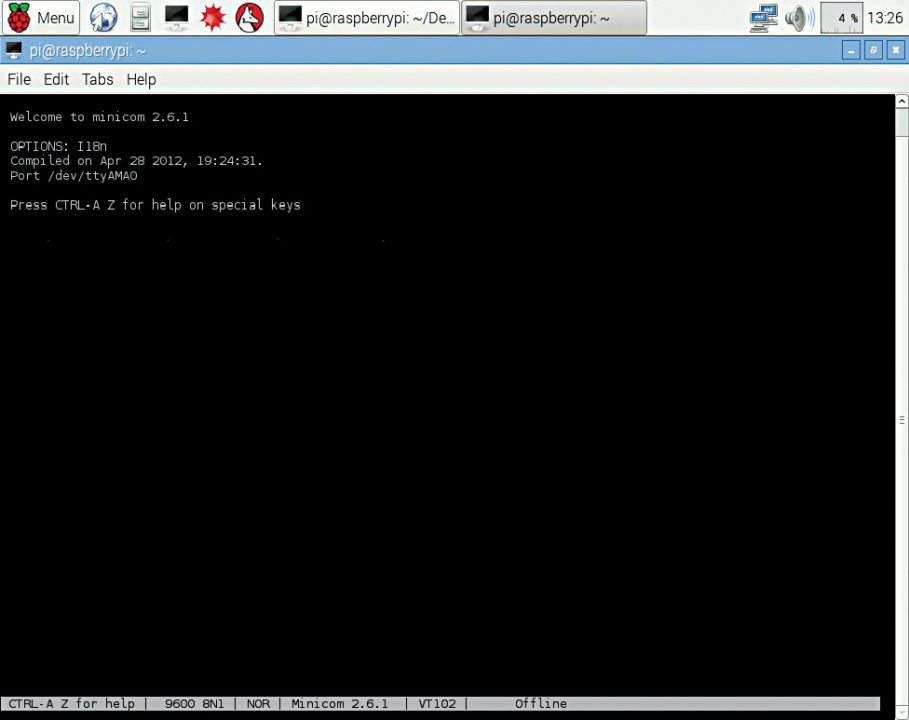This screenshot has width=909, height=720.
Task: Click the terminal vertical scrollbar
Action: point(901,420)
